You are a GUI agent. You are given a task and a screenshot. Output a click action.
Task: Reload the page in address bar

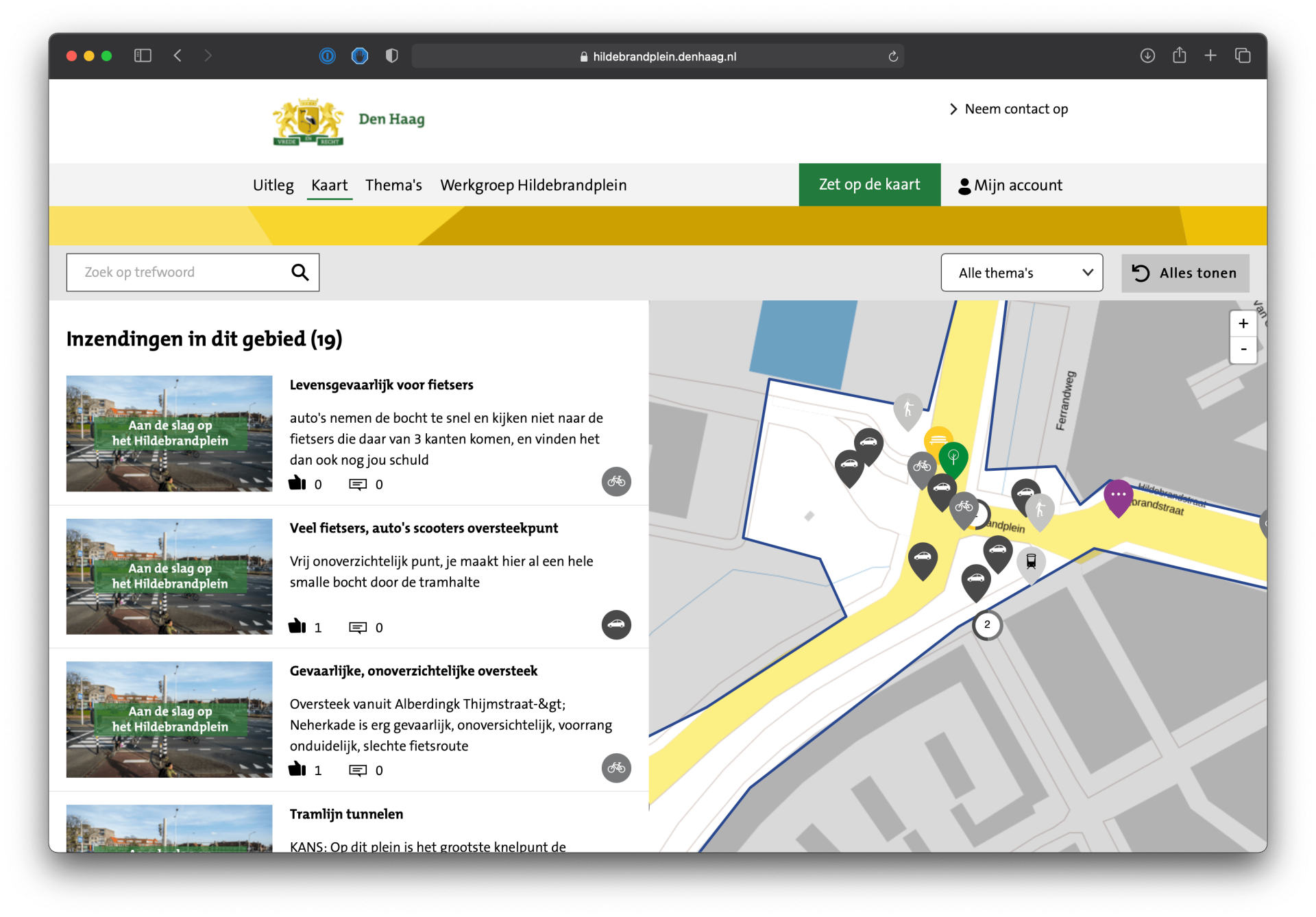(x=892, y=56)
